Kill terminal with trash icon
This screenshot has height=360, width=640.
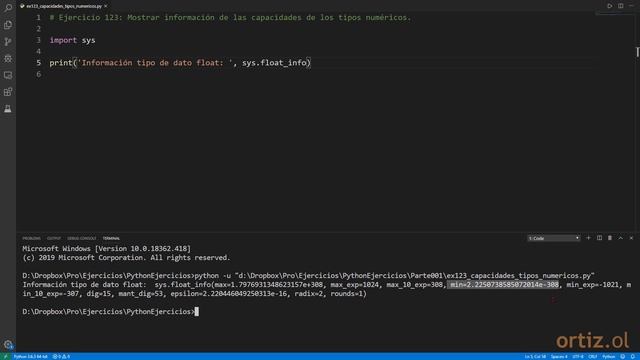point(610,238)
